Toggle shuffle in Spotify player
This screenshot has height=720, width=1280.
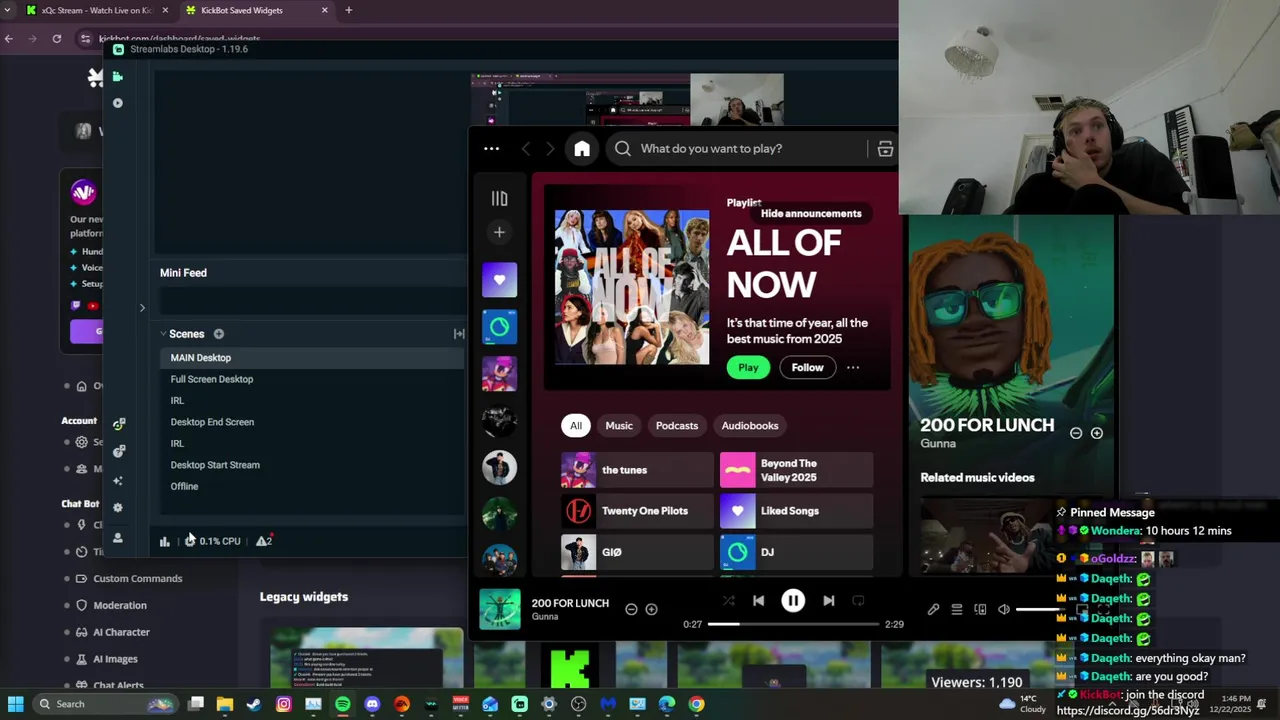728,601
